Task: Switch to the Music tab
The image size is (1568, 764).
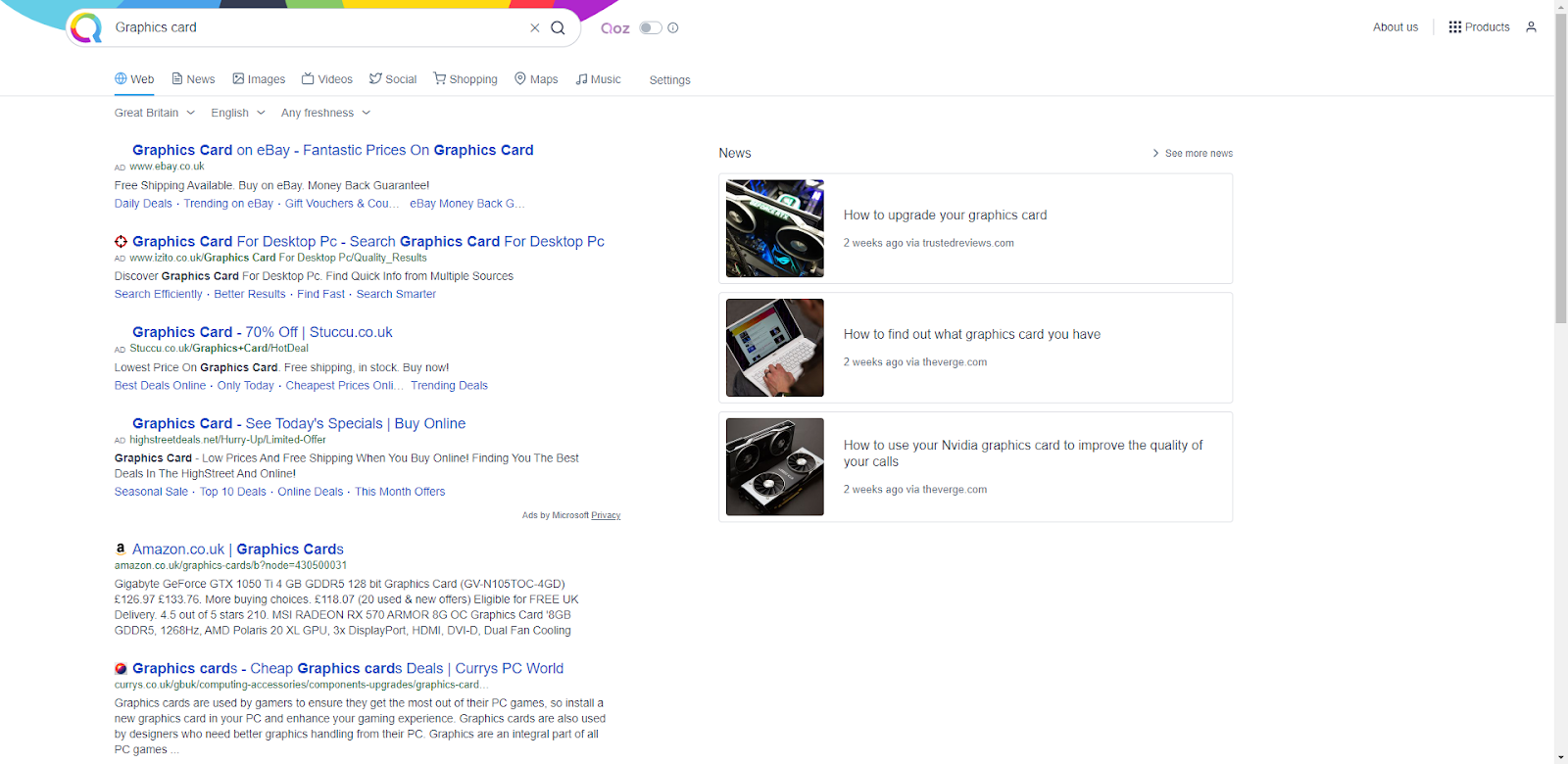Action: (x=598, y=79)
